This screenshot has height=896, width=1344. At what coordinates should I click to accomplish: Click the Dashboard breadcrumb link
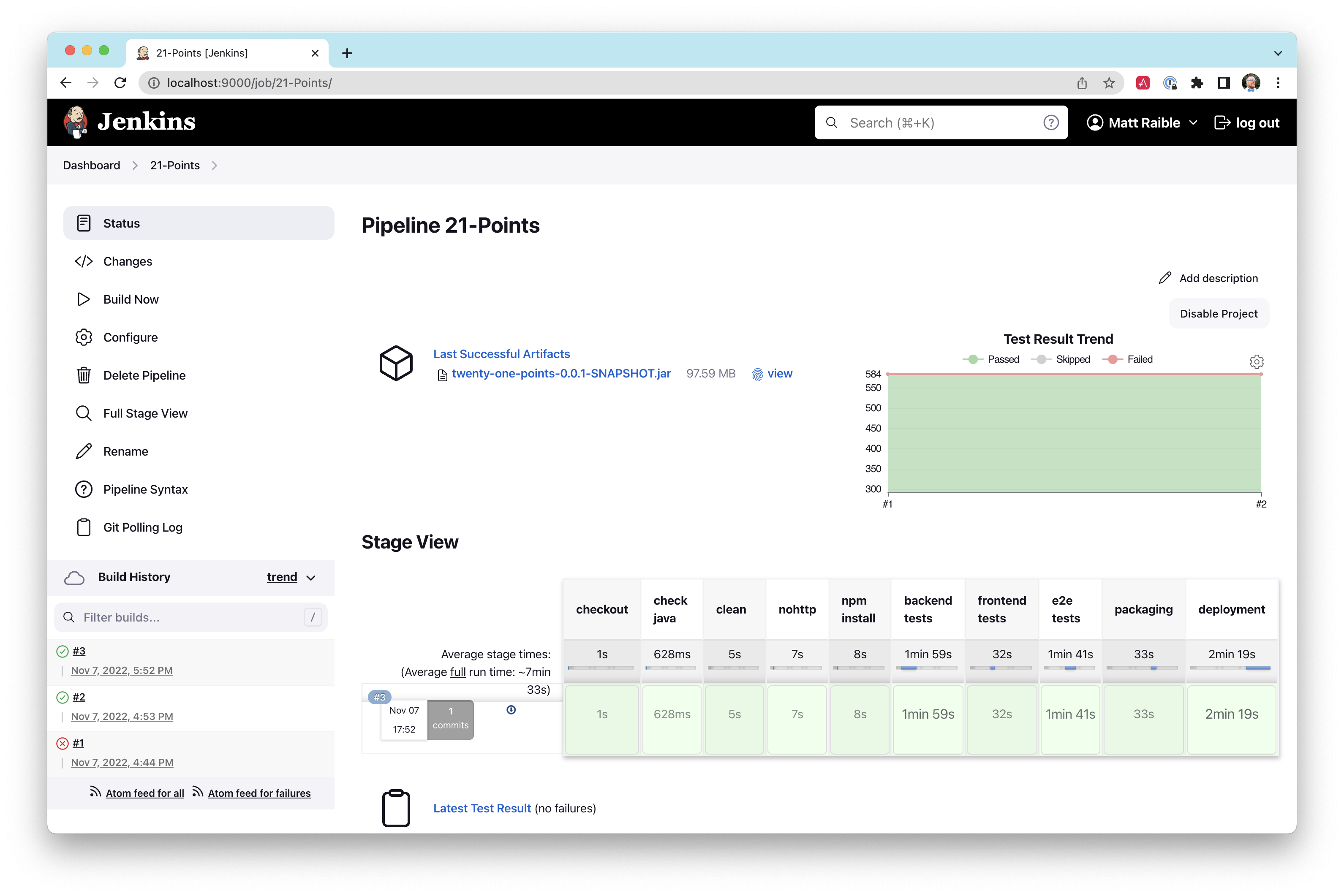90,165
